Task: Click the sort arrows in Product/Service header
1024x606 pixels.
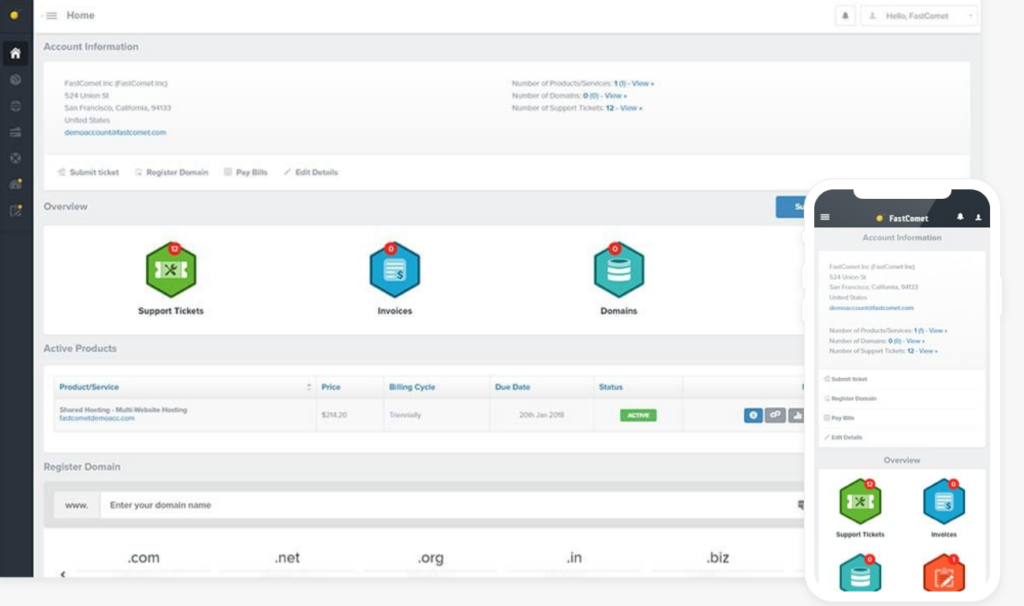Action: click(x=309, y=387)
